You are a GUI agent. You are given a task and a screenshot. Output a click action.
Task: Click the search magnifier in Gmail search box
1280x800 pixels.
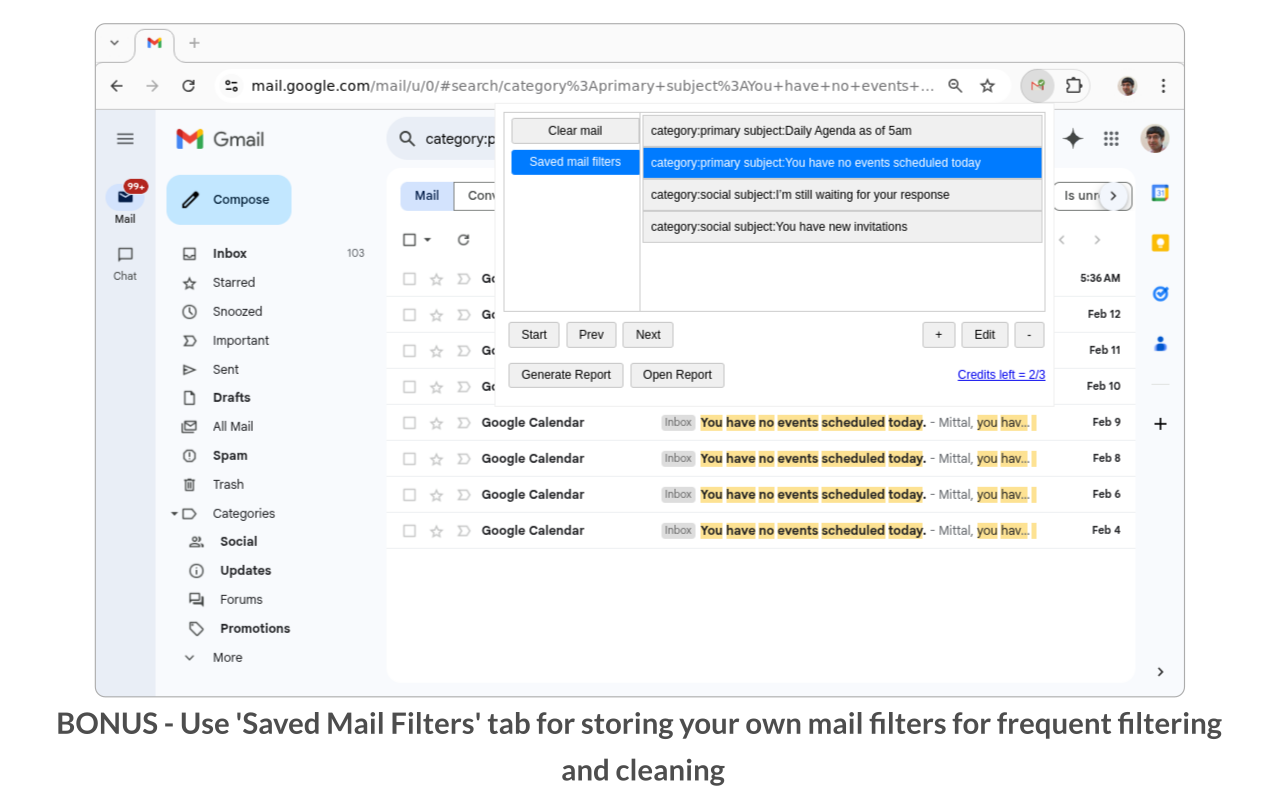click(407, 139)
